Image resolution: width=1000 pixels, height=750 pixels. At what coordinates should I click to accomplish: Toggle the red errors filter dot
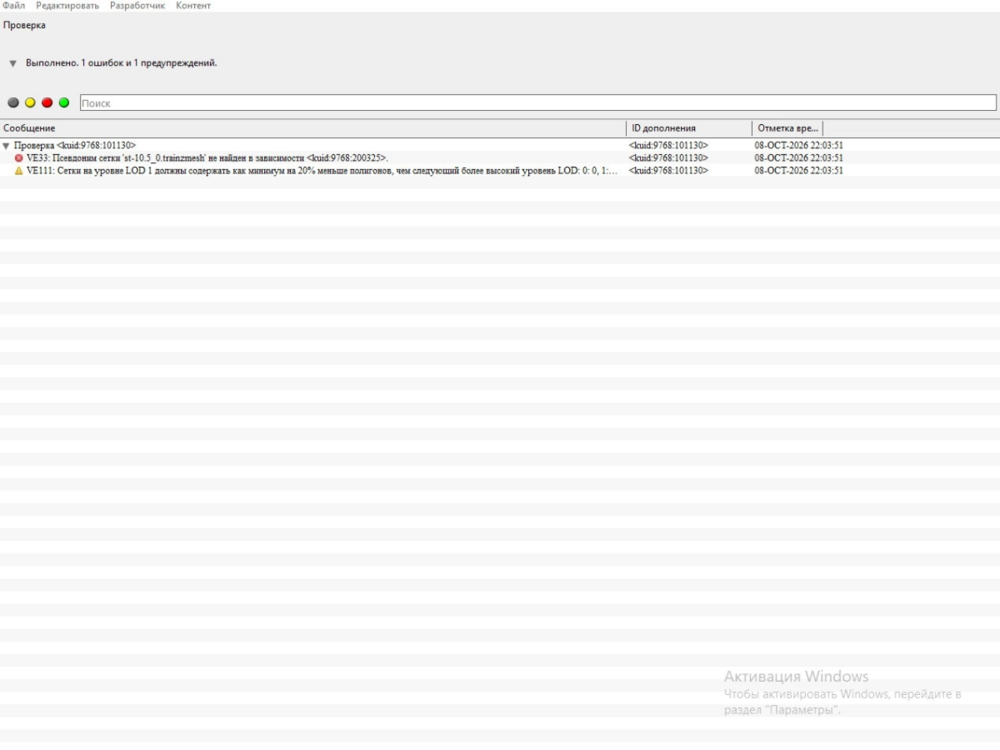coord(47,103)
